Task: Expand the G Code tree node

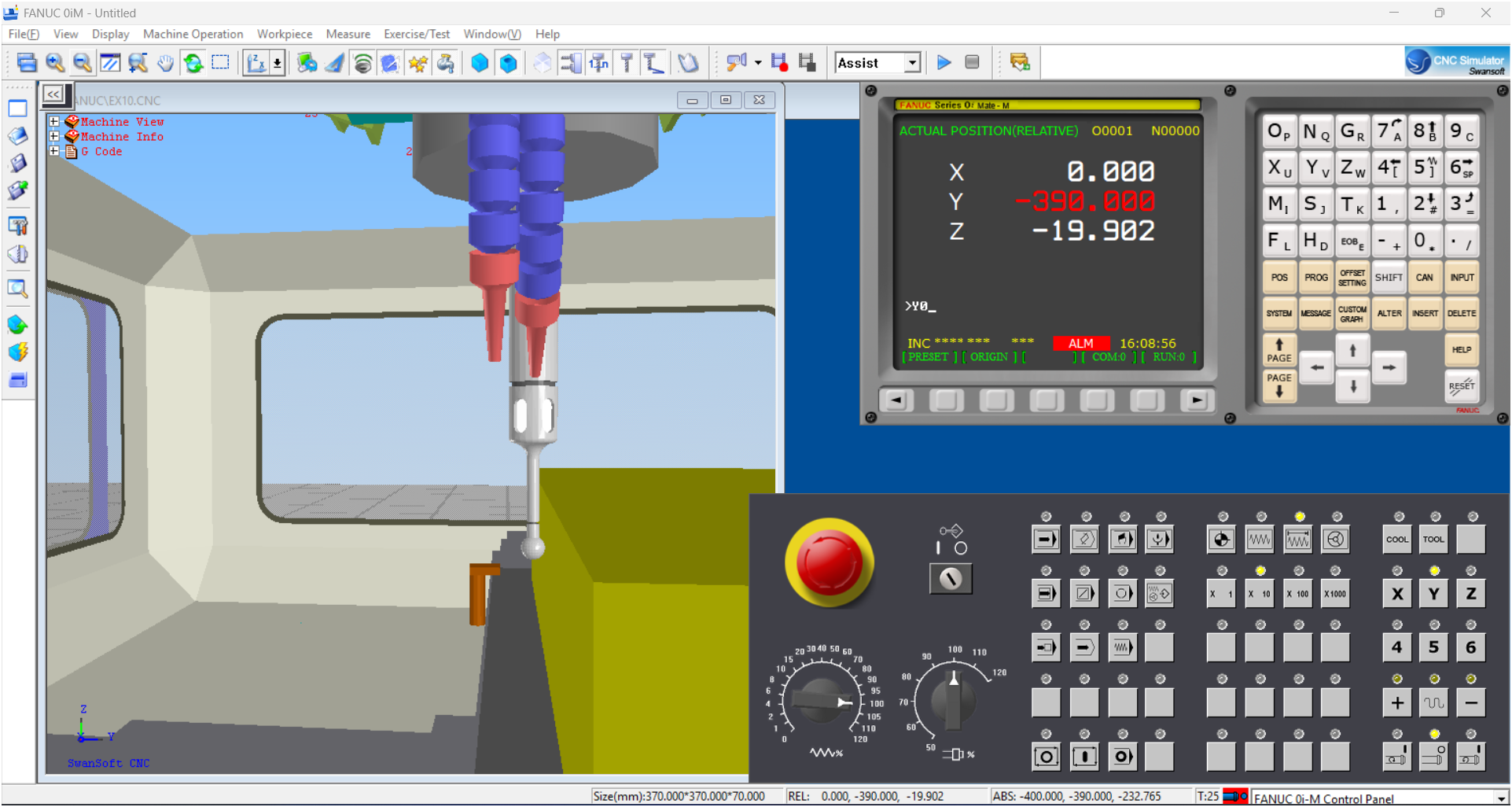Action: 54,152
